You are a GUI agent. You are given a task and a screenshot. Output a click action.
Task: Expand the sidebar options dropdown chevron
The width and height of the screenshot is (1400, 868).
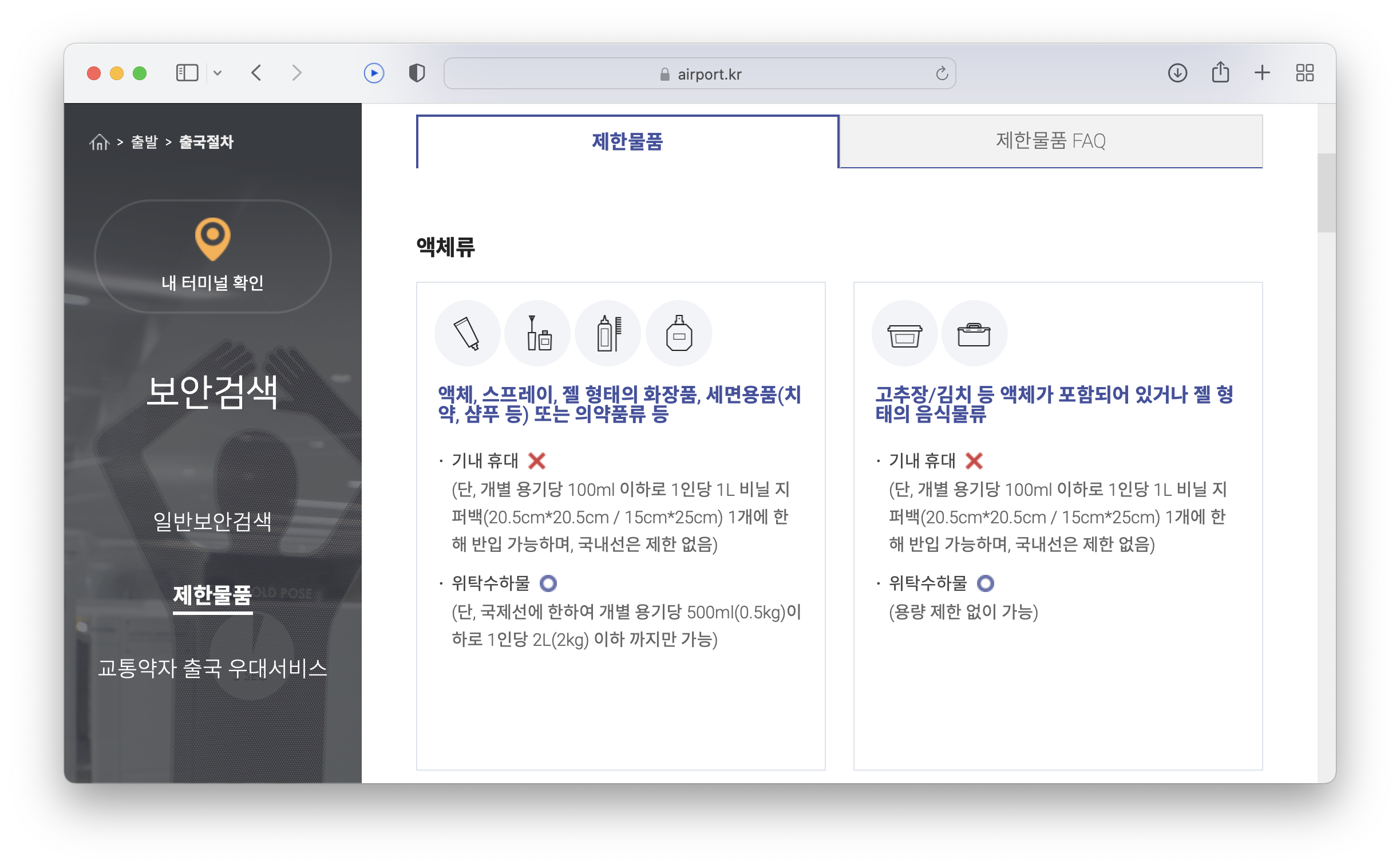click(x=217, y=73)
